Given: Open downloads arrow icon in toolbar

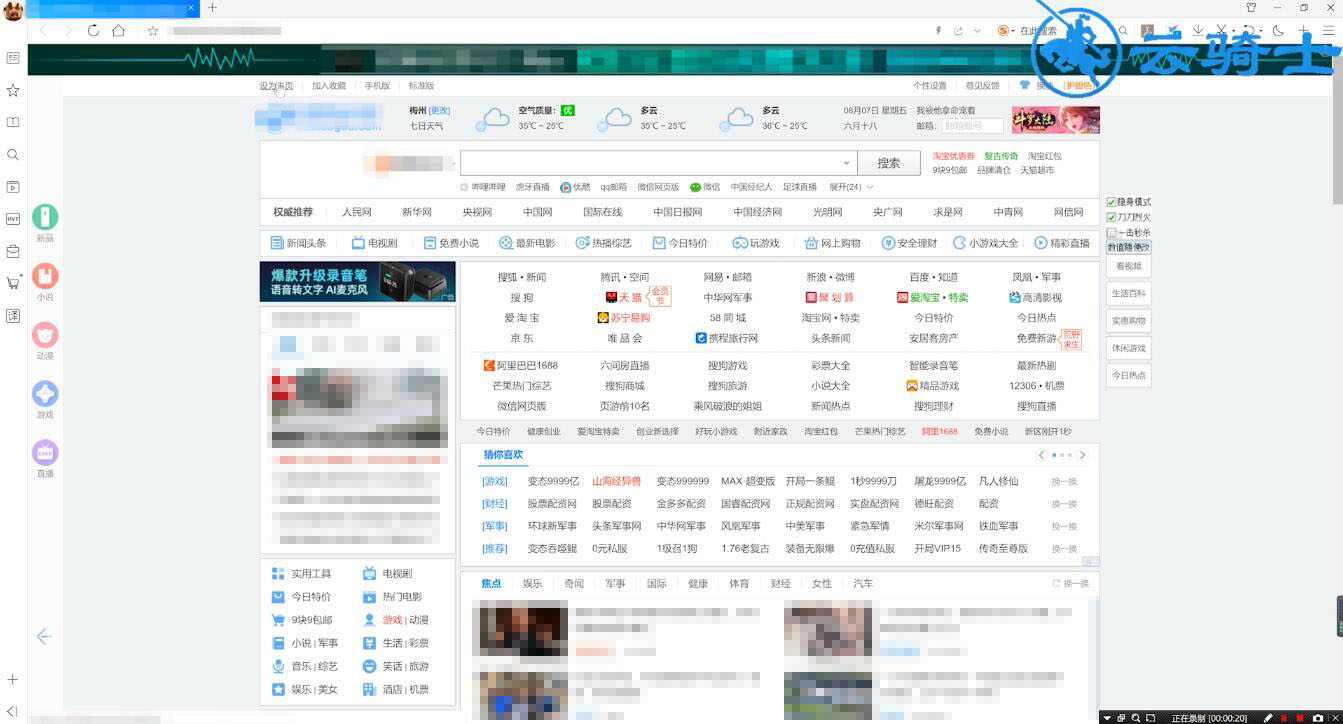Looking at the screenshot, I should click(x=1198, y=31).
